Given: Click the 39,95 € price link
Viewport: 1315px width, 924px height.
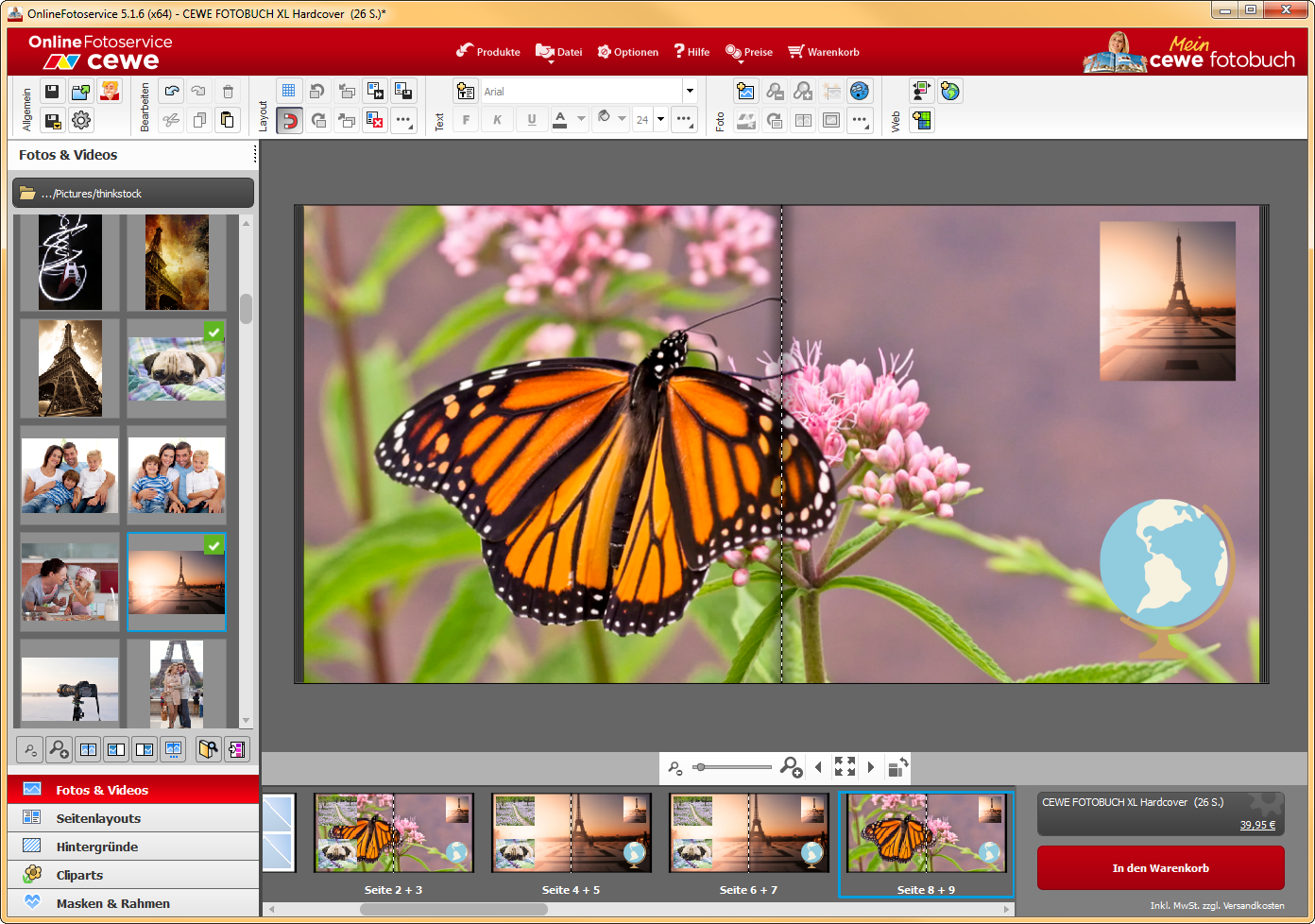Looking at the screenshot, I should 1257,825.
